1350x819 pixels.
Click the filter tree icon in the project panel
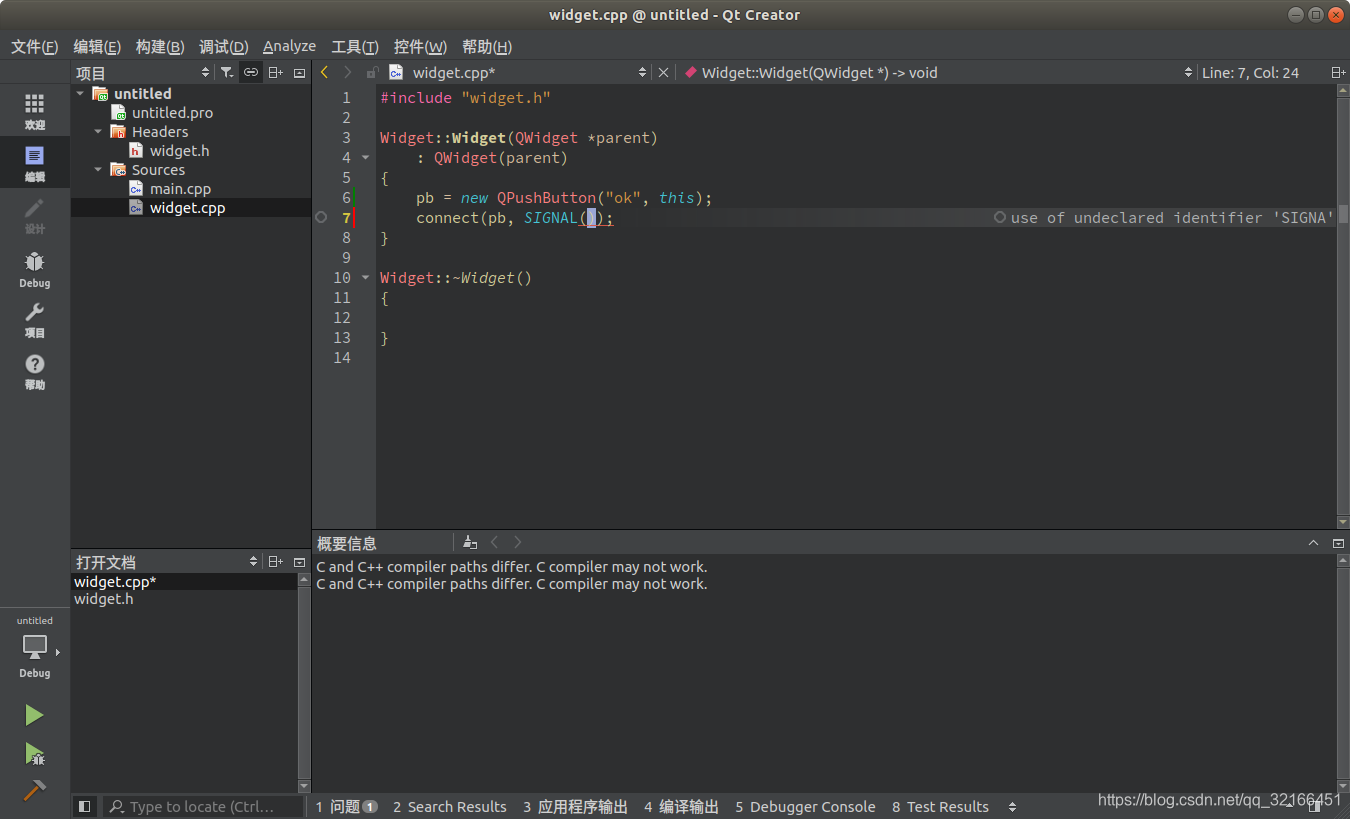click(227, 72)
